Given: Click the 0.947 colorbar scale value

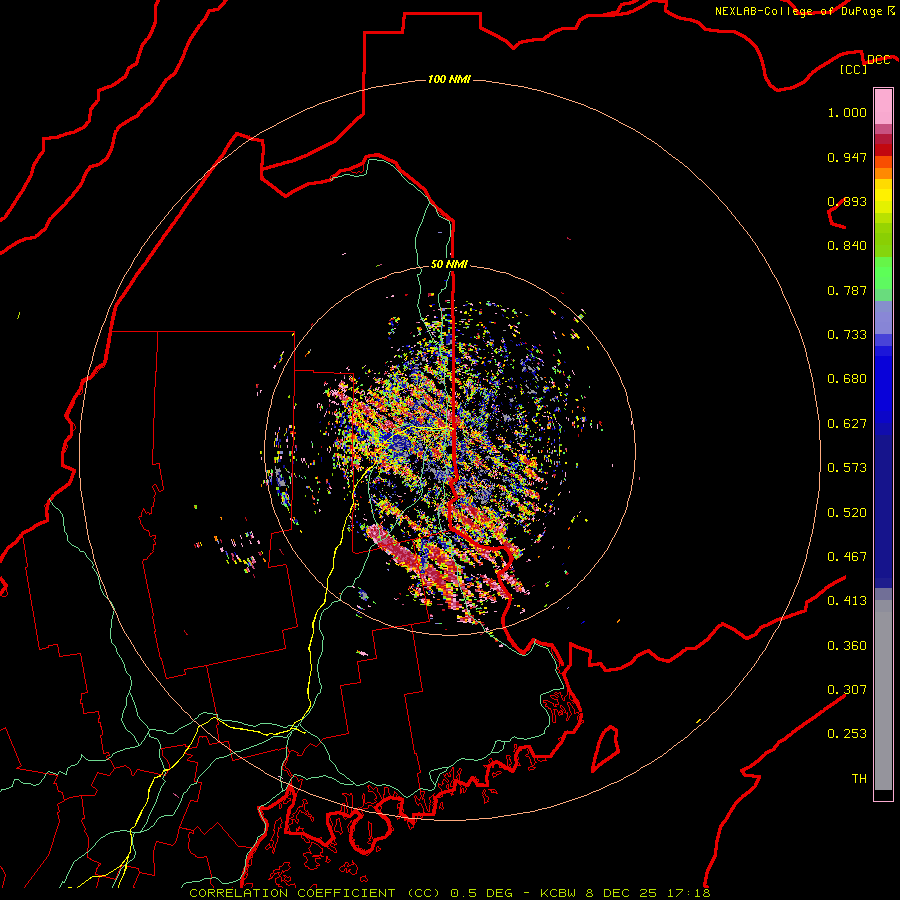Looking at the screenshot, I should click(x=847, y=157).
